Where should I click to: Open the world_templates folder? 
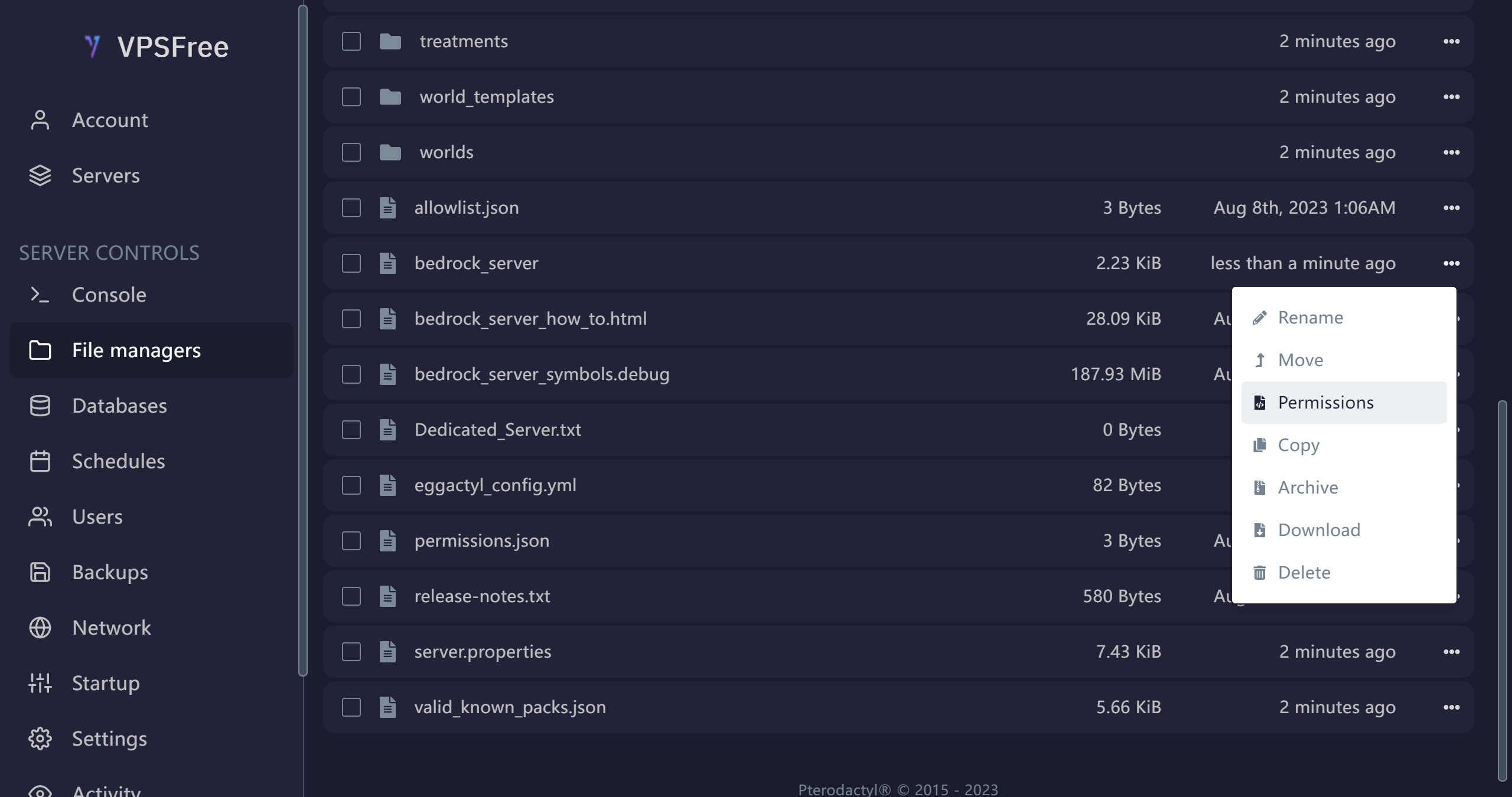[x=486, y=97]
